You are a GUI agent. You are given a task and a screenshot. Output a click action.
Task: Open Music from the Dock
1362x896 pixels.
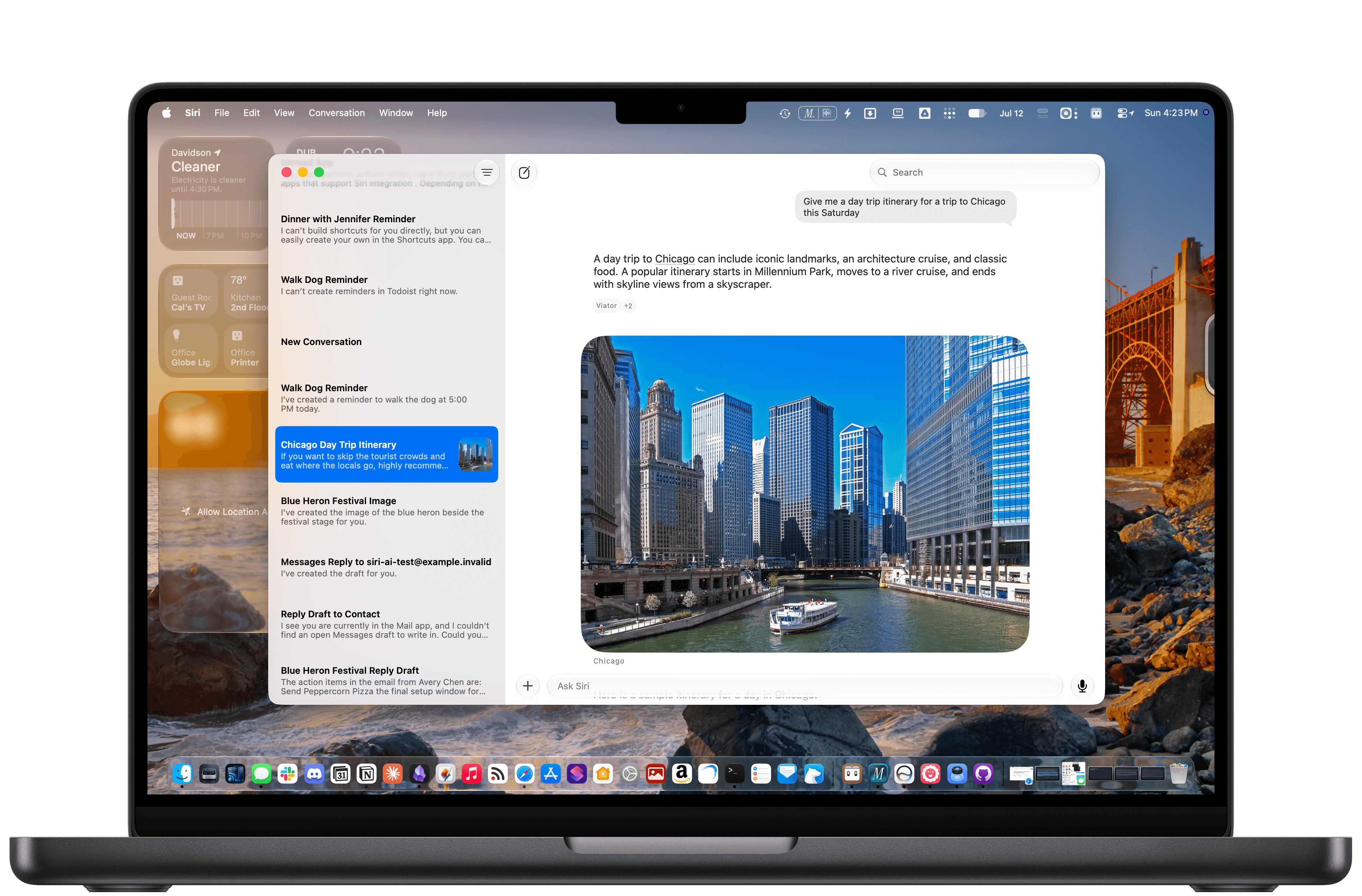471,774
